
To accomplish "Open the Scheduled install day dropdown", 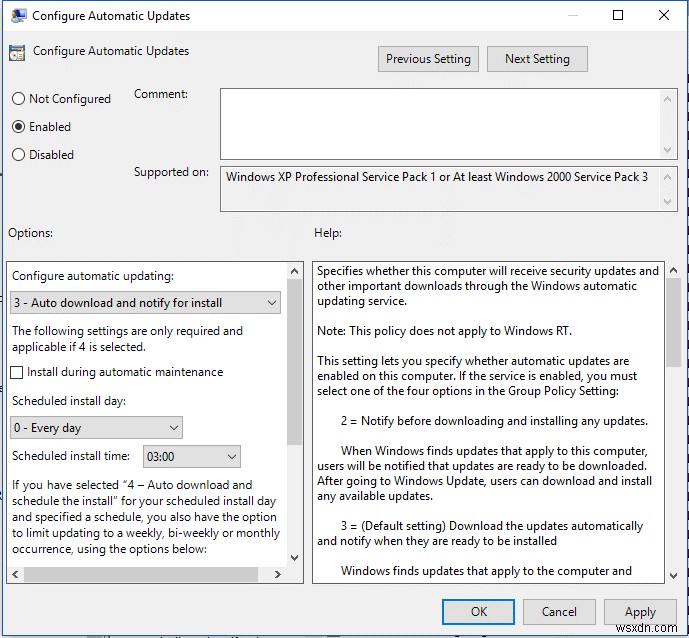I will [96, 428].
